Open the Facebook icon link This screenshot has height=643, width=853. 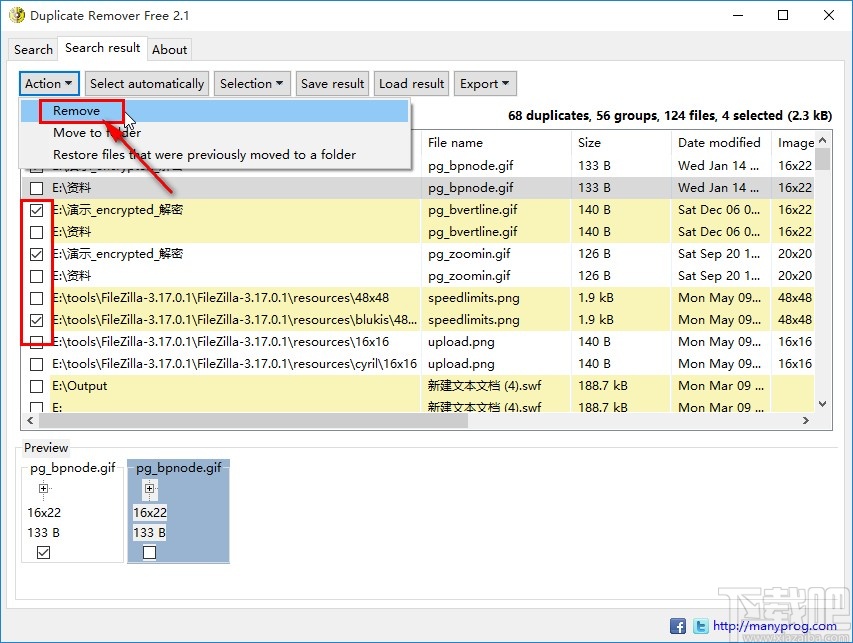pyautogui.click(x=678, y=626)
